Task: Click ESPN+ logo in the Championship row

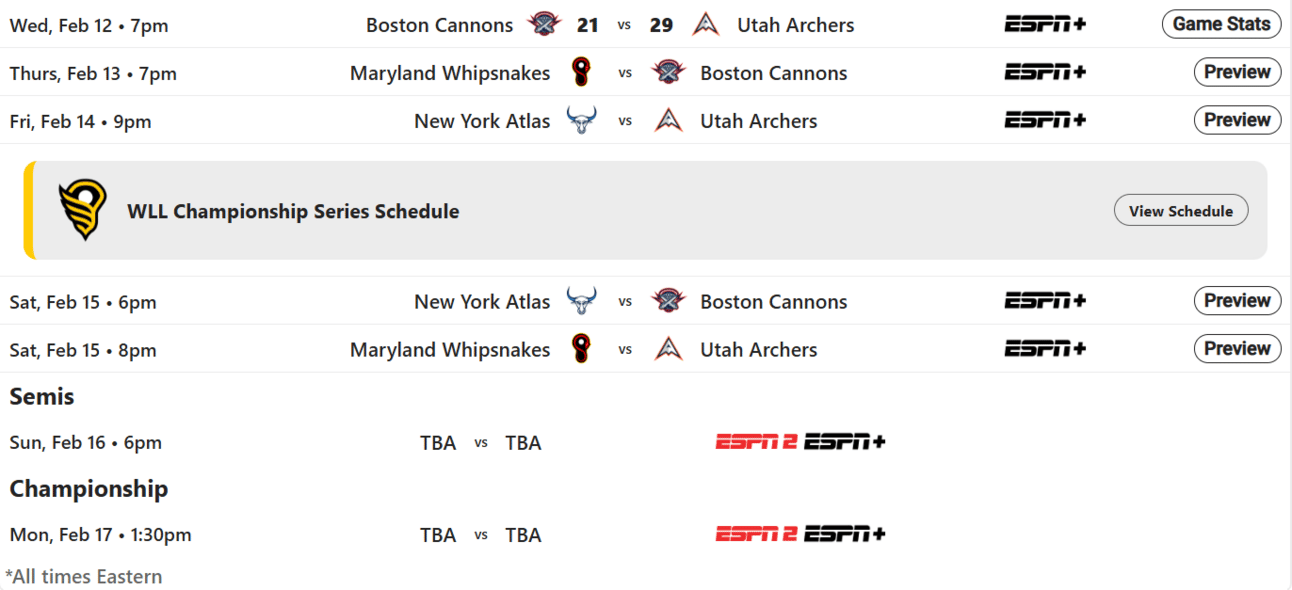Action: [x=845, y=534]
